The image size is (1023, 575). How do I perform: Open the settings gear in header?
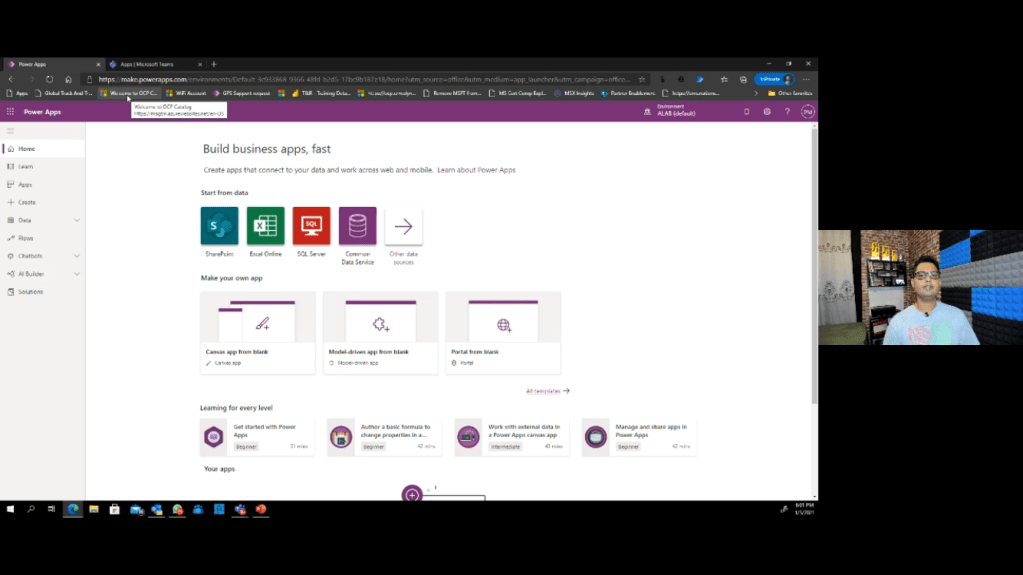click(767, 112)
